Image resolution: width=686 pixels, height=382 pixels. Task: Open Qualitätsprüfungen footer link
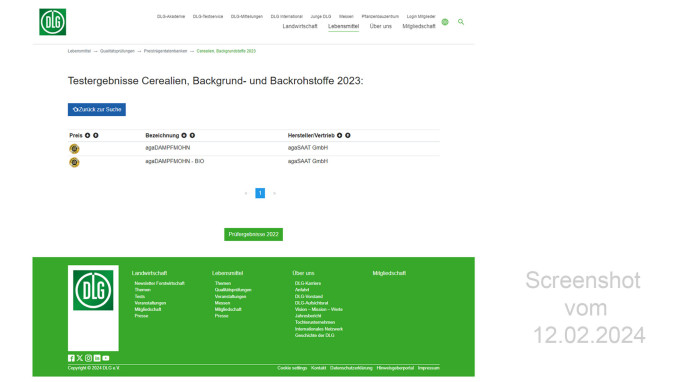coord(233,290)
